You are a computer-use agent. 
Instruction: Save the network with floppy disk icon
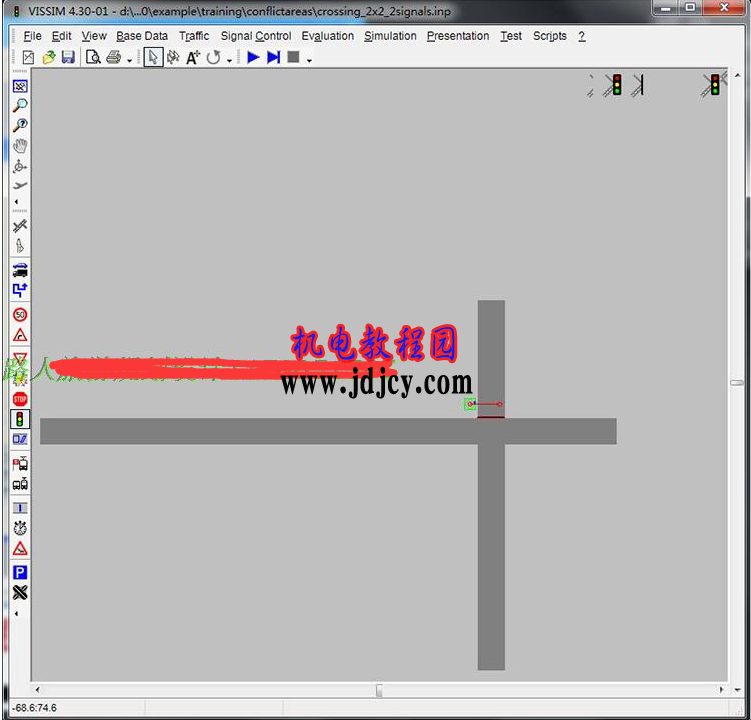[x=68, y=57]
